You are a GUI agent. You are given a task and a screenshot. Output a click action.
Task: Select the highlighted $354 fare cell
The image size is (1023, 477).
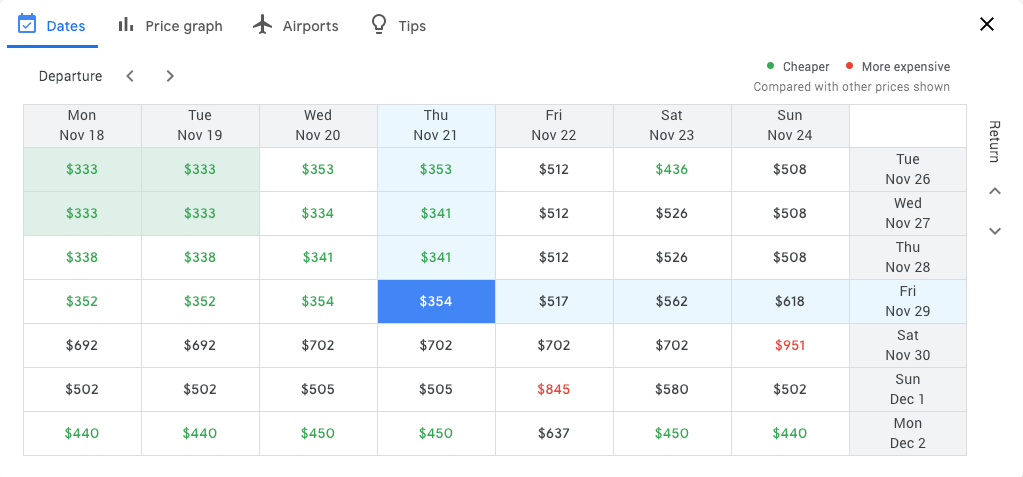(436, 302)
